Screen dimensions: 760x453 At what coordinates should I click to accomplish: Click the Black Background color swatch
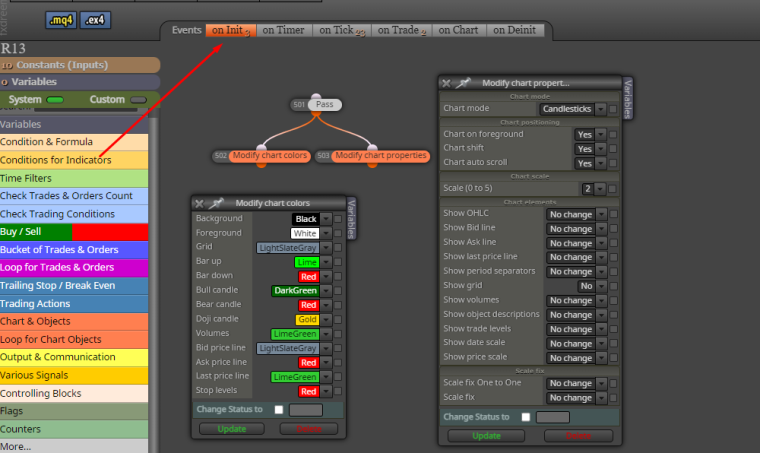pyautogui.click(x=306, y=219)
